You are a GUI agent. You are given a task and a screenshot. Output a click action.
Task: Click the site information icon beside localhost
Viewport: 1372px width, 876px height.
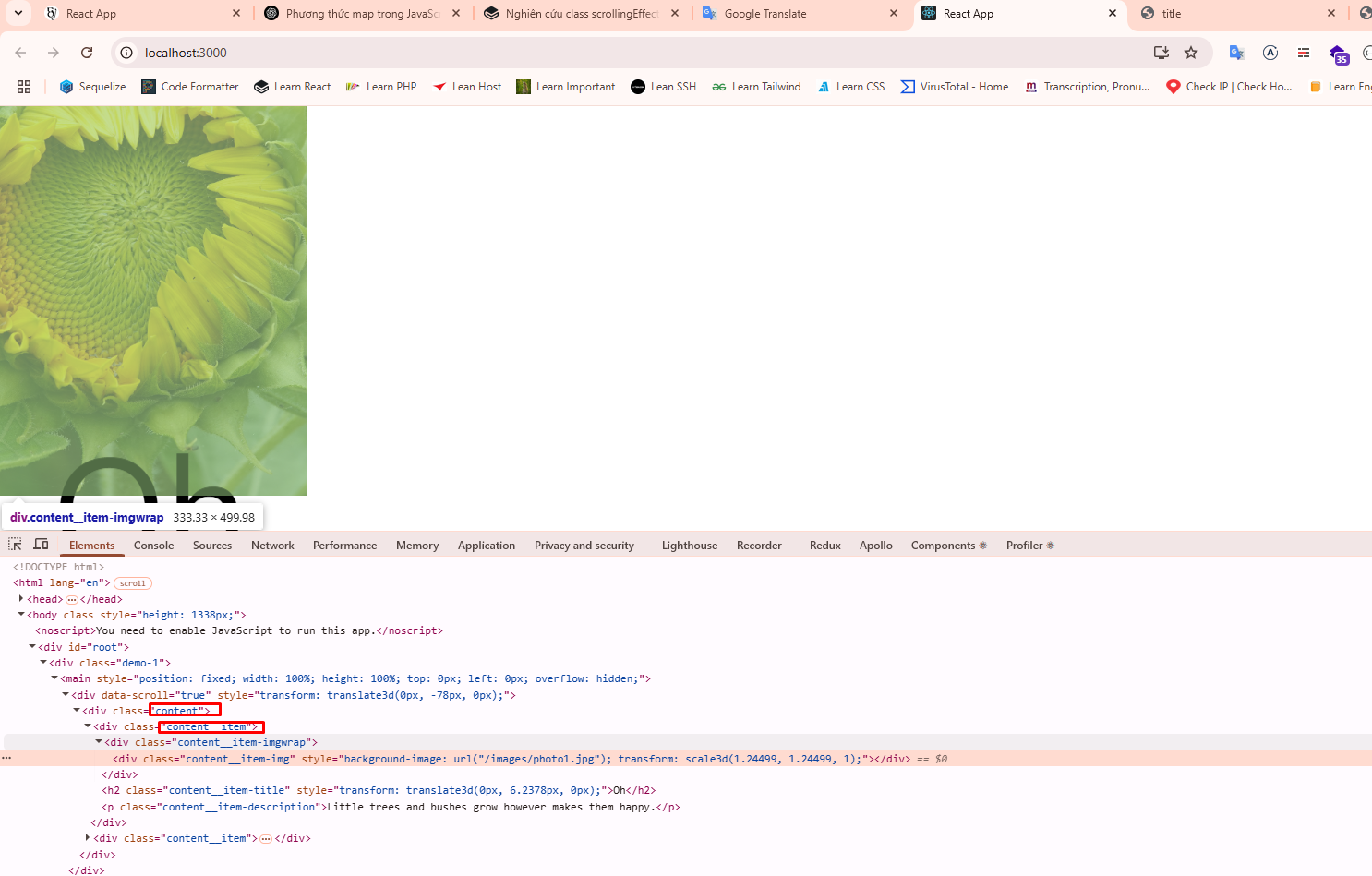point(127,53)
